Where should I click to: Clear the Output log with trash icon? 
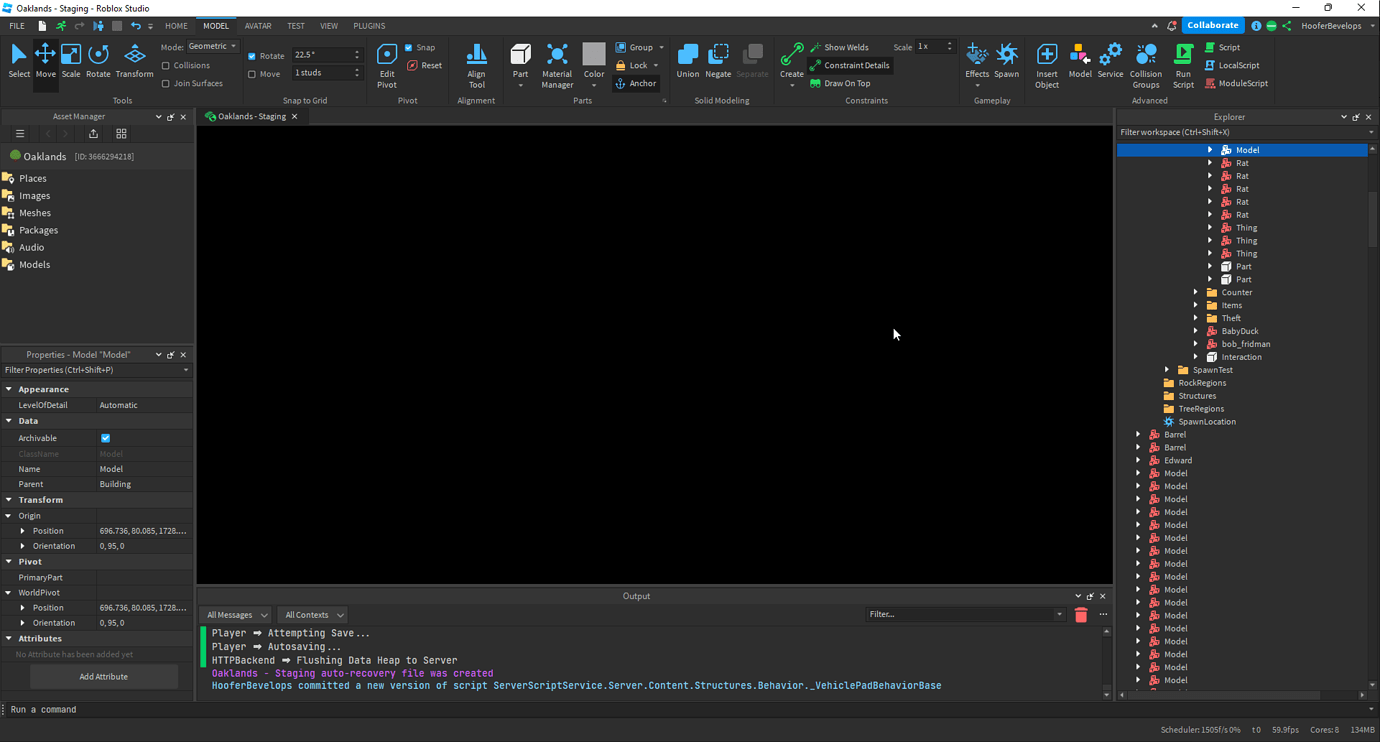coord(1081,615)
